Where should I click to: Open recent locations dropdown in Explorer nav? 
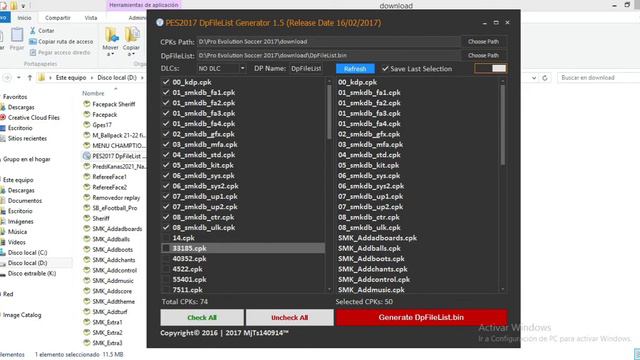tap(18, 78)
